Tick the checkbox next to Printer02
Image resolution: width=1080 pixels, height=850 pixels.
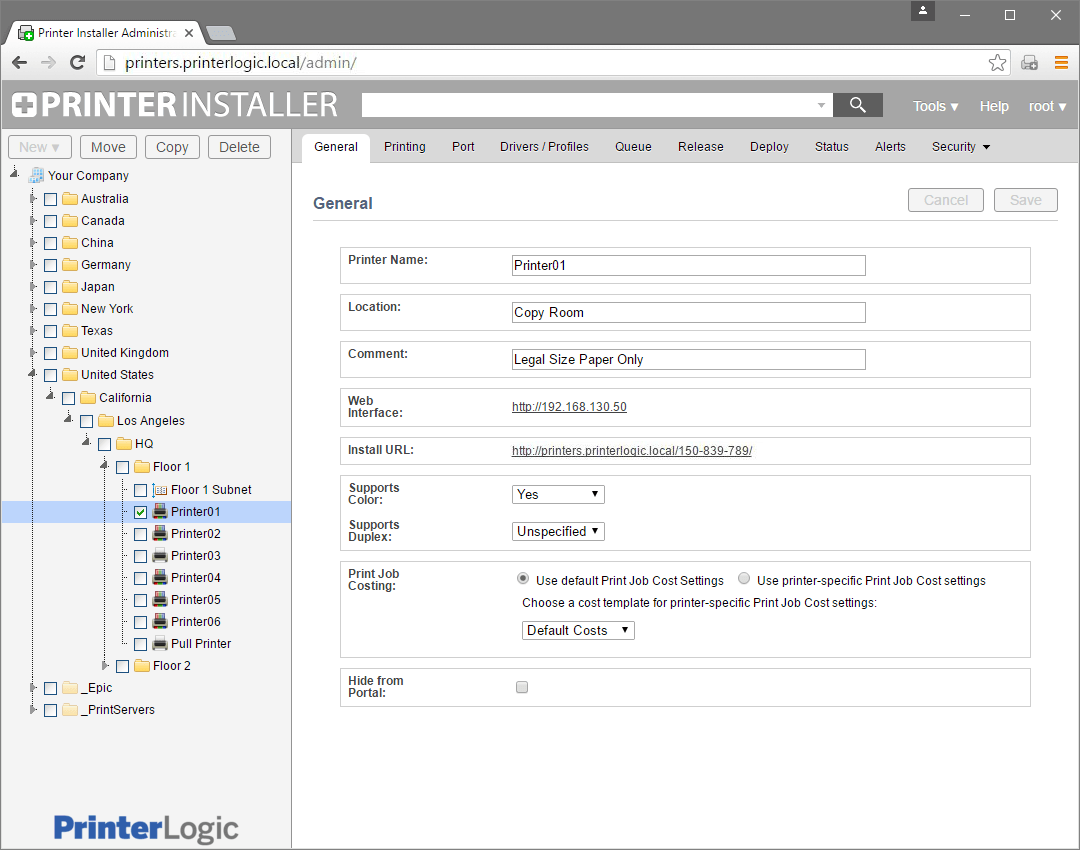tap(140, 534)
